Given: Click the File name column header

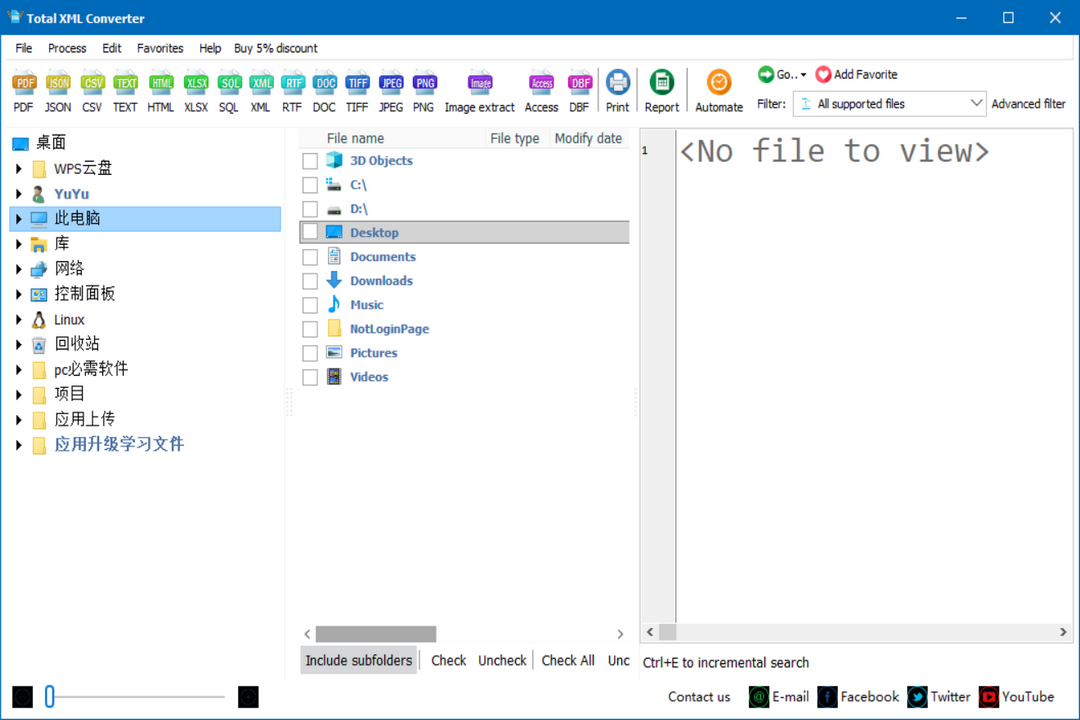Looking at the screenshot, I should (355, 139).
